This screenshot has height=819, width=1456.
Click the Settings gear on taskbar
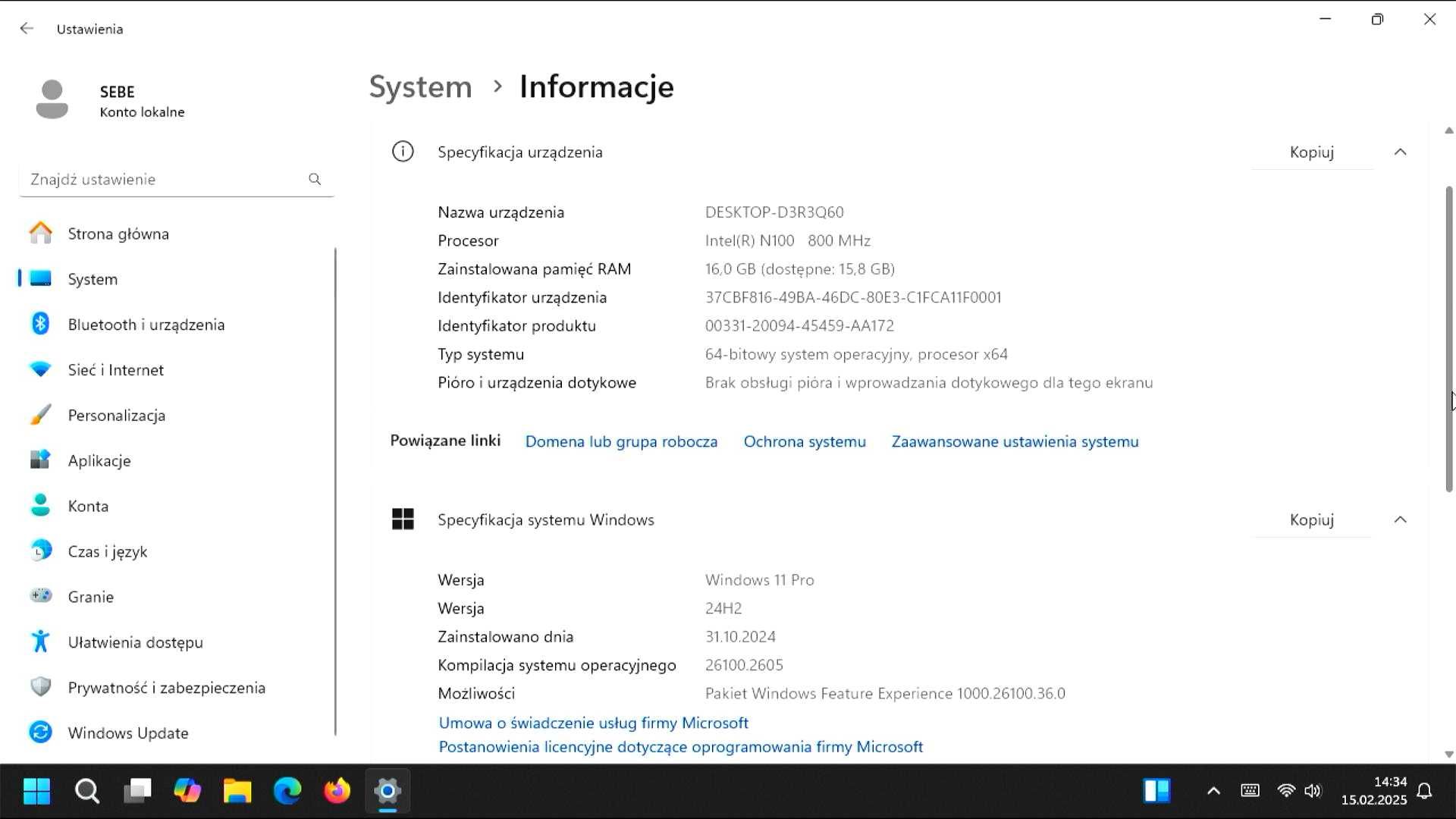coord(388,791)
